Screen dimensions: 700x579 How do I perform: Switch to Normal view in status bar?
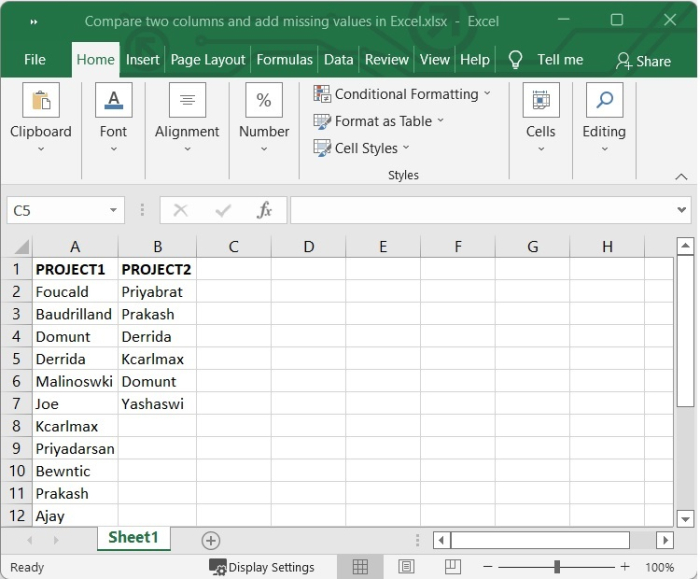click(x=360, y=567)
